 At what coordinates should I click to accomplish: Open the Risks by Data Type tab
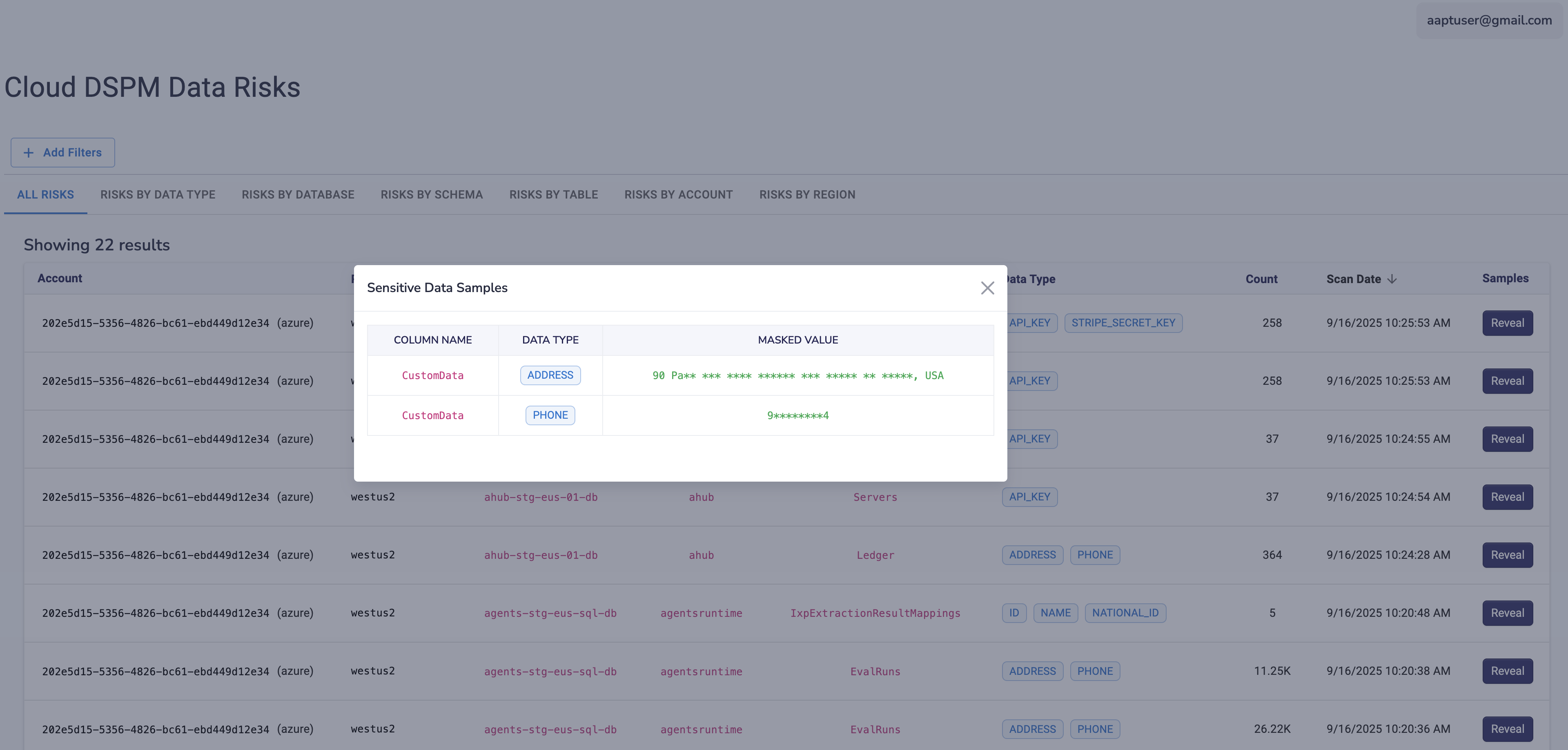point(158,195)
